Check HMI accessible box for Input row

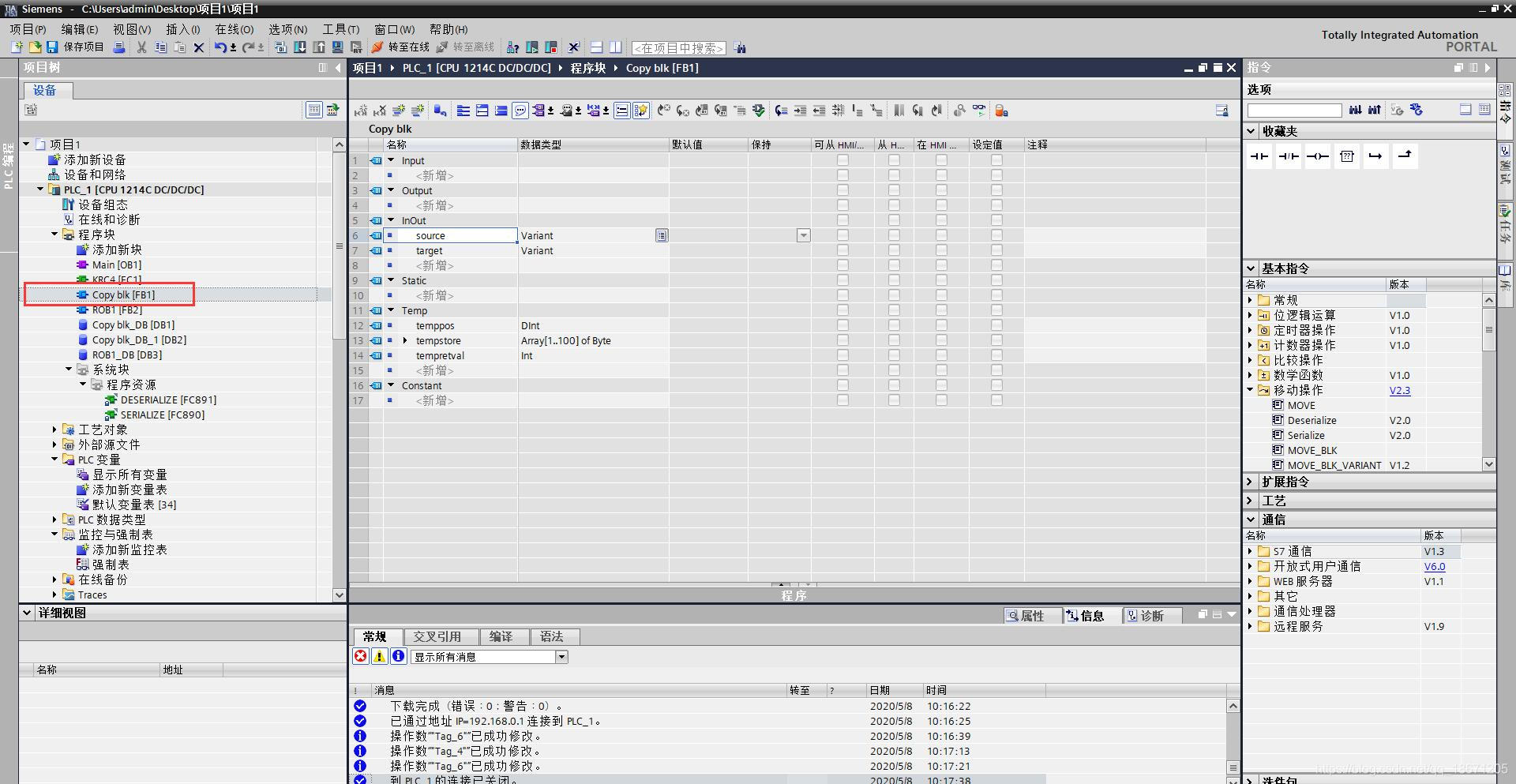point(842,160)
